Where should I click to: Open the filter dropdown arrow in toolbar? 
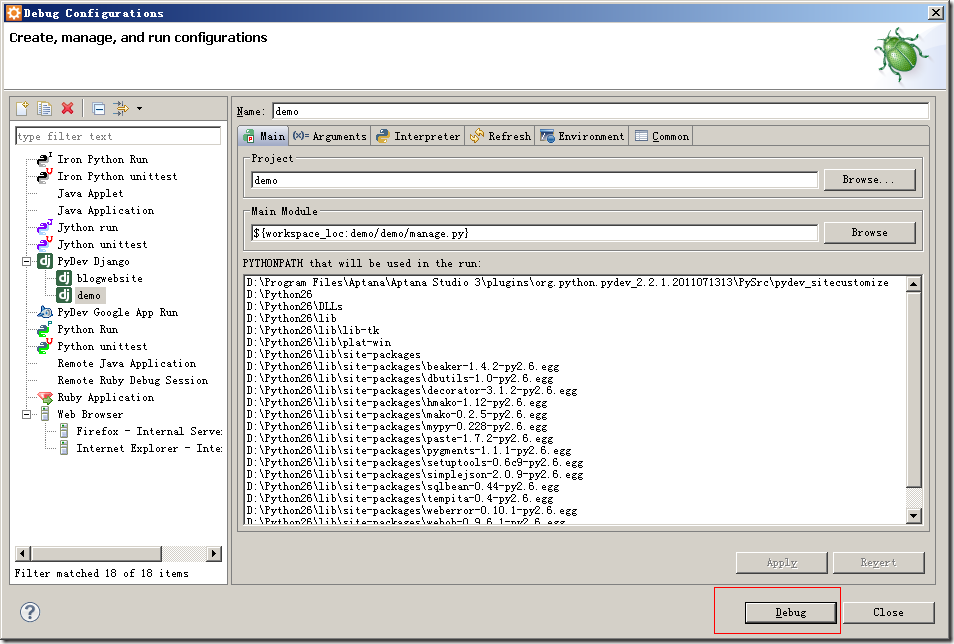[x=139, y=108]
